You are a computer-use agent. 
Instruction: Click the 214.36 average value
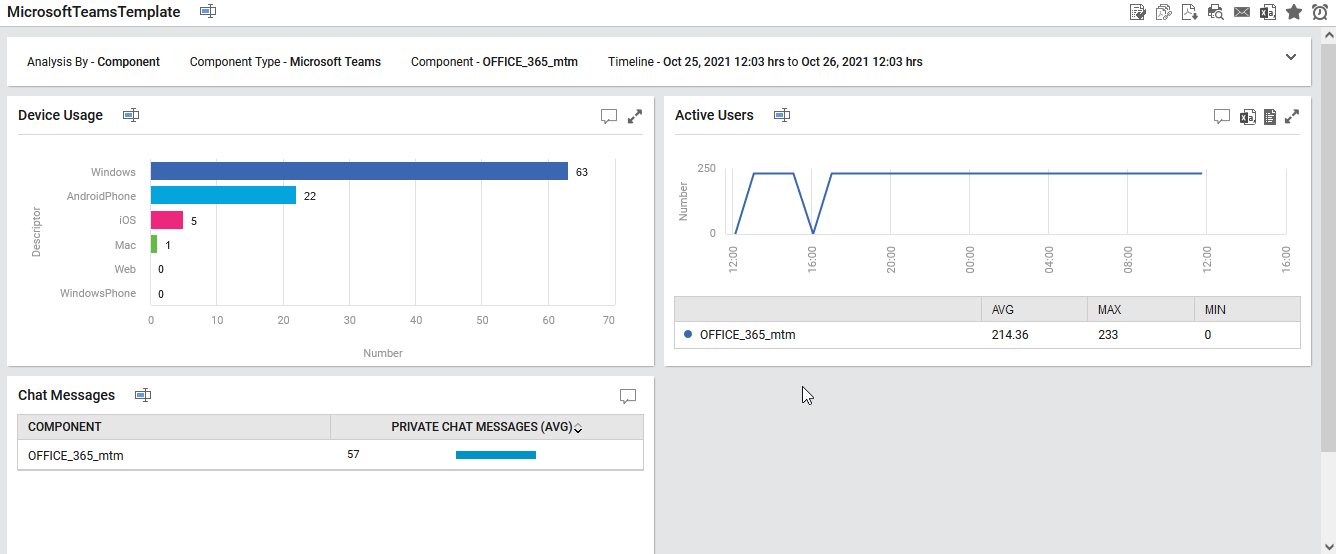[x=1010, y=335]
